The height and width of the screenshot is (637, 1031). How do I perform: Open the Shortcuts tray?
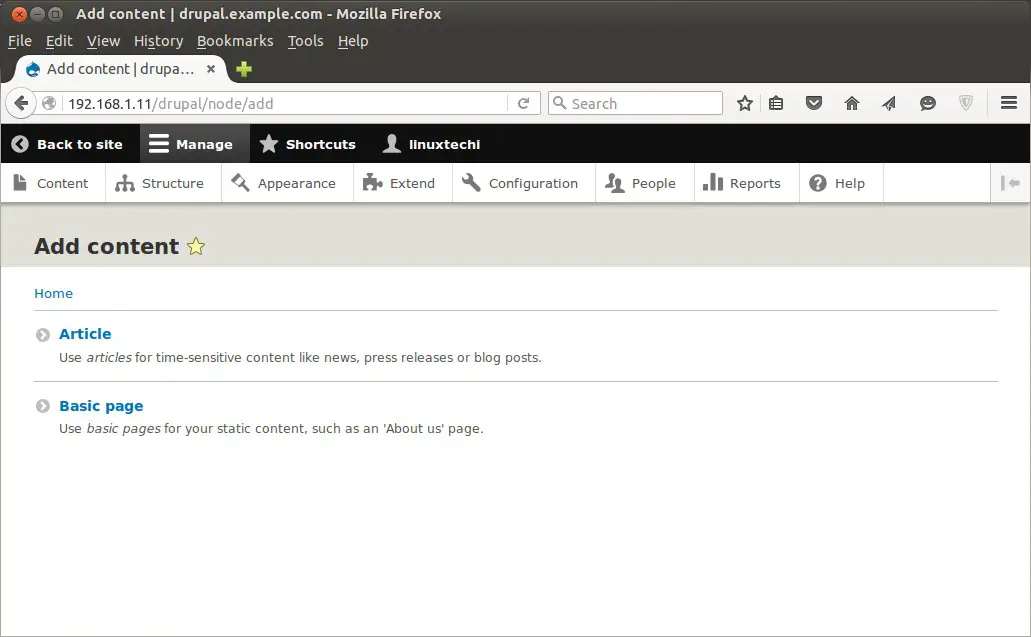point(307,144)
